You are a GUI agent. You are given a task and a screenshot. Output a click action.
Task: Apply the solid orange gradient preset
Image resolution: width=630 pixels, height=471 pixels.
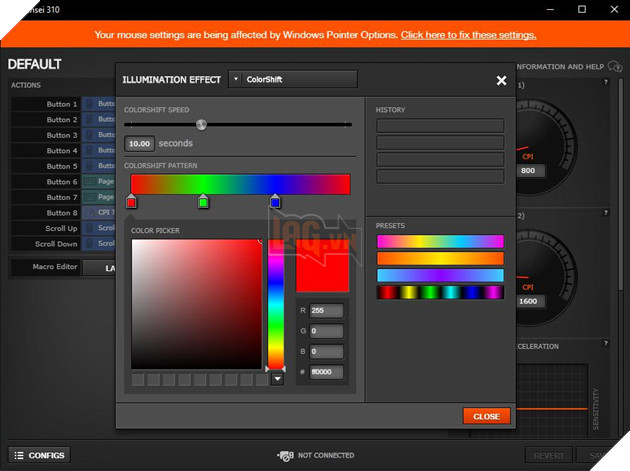439,259
